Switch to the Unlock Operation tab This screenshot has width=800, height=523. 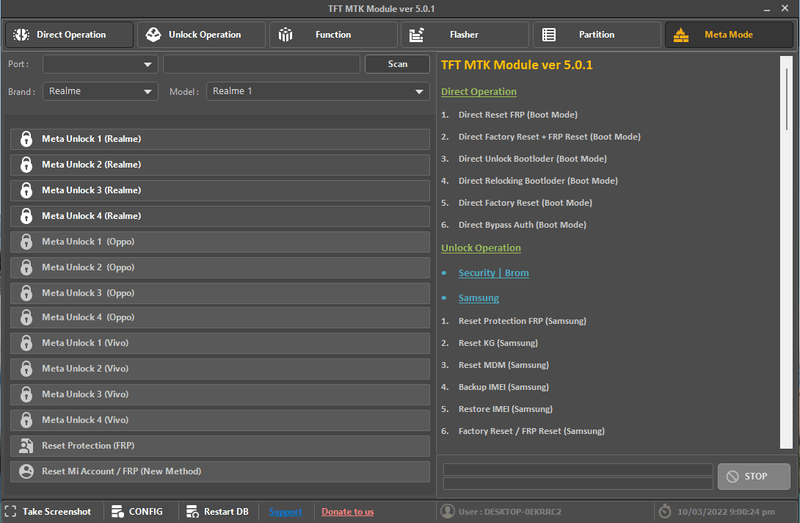[x=201, y=35]
